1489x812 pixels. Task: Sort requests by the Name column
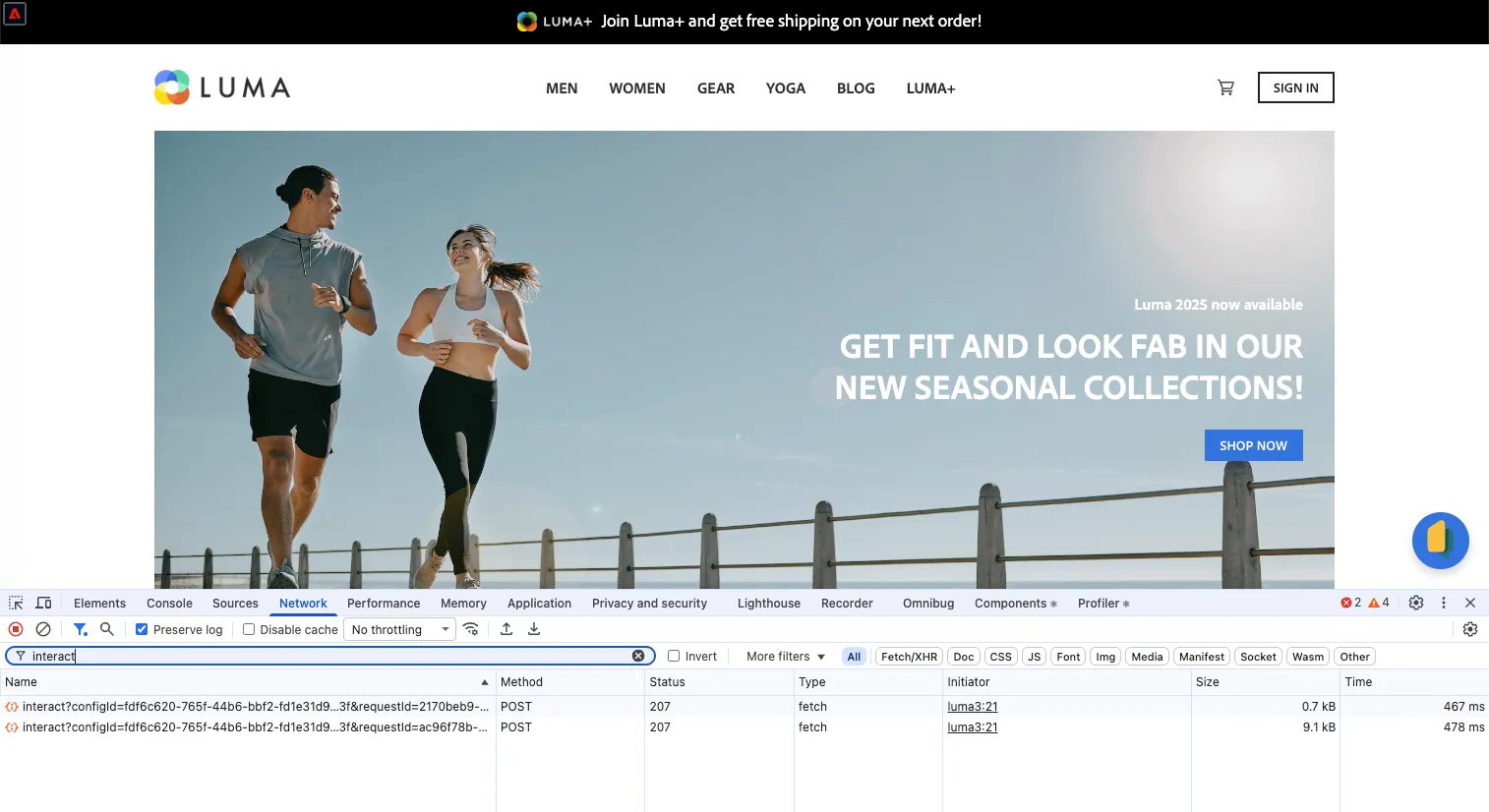(x=247, y=681)
